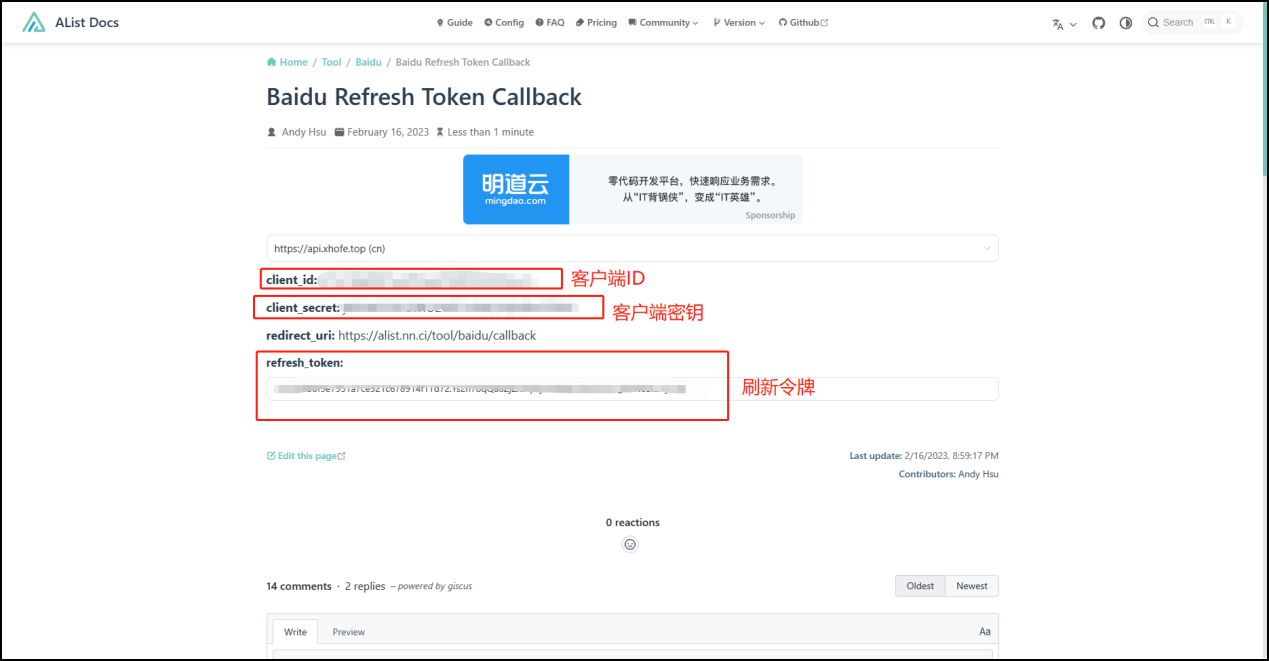Open the api.xhofe.top server select box
Image resolution: width=1269 pixels, height=661 pixels.
(x=632, y=248)
